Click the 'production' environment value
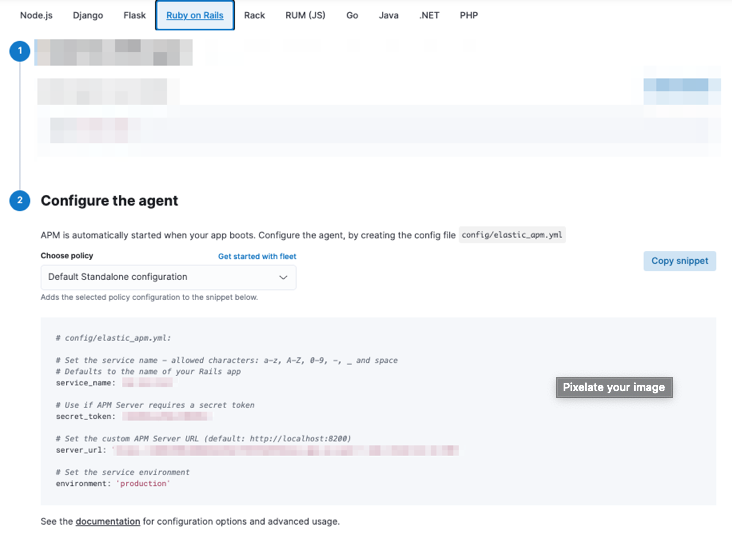The width and height of the screenshot is (732, 534). [143, 484]
